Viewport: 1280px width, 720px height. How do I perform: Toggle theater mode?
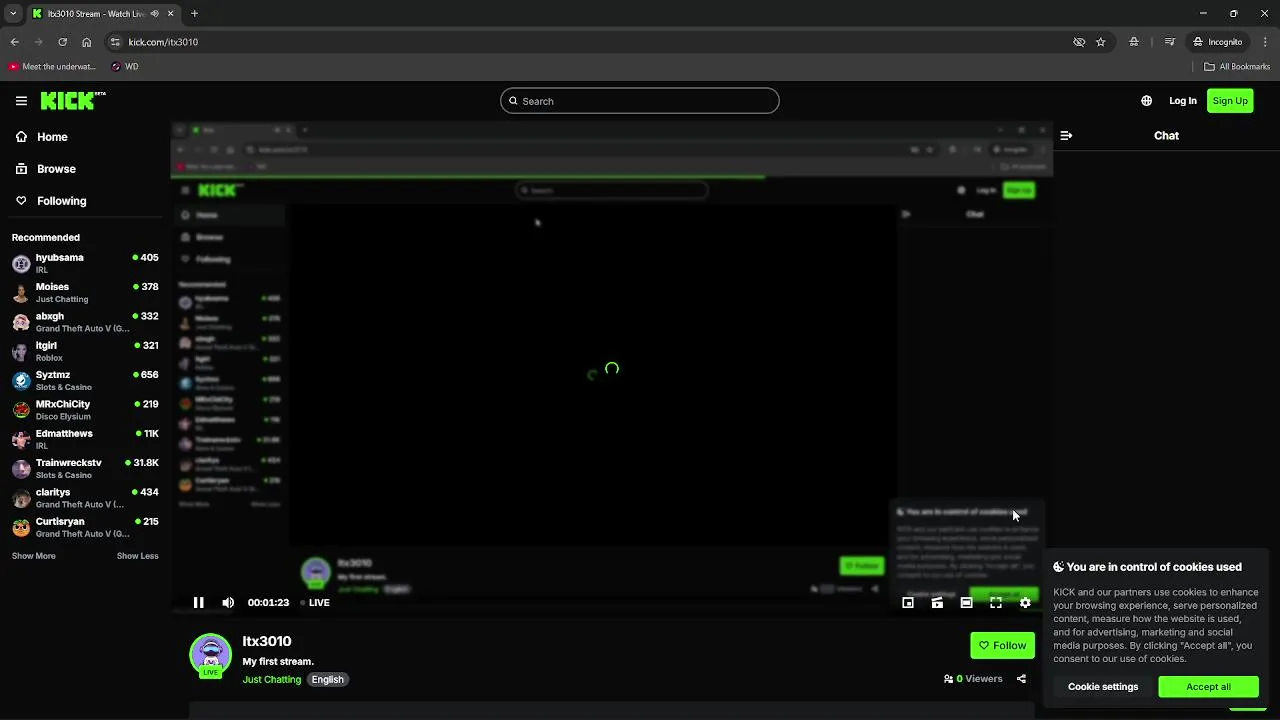(x=966, y=602)
